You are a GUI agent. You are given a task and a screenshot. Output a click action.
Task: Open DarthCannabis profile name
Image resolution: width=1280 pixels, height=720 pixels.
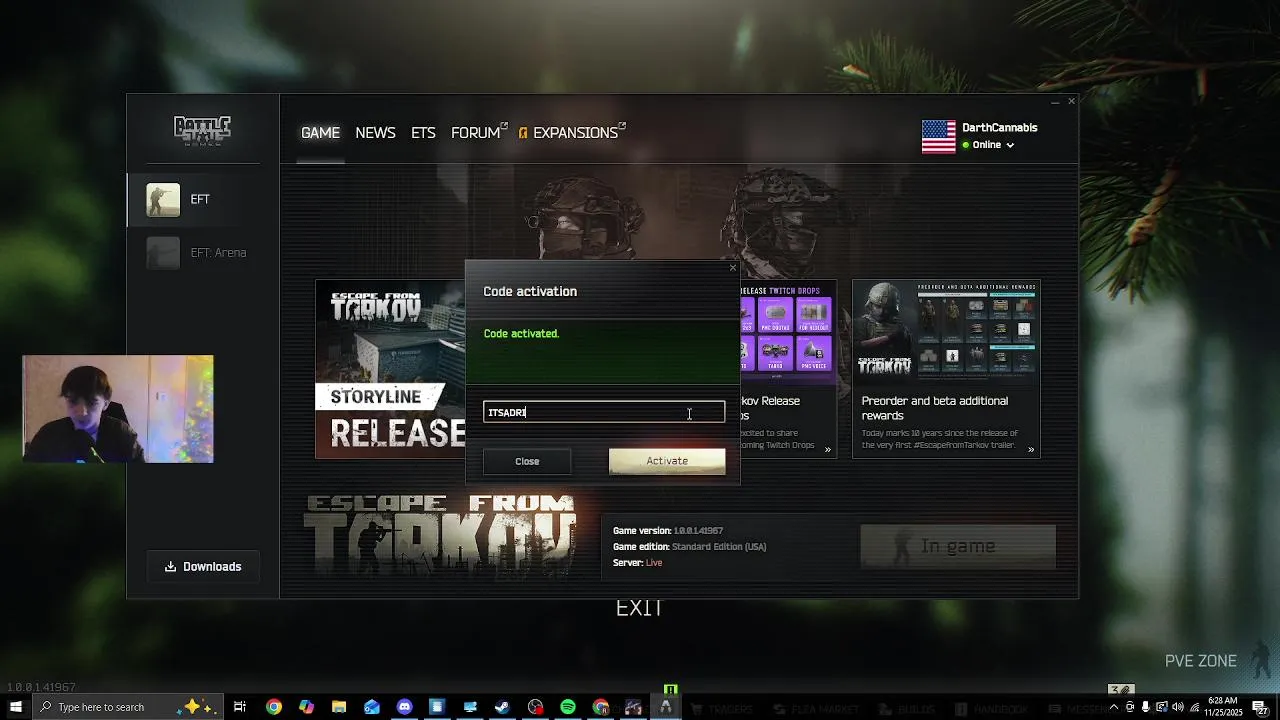[x=999, y=128]
